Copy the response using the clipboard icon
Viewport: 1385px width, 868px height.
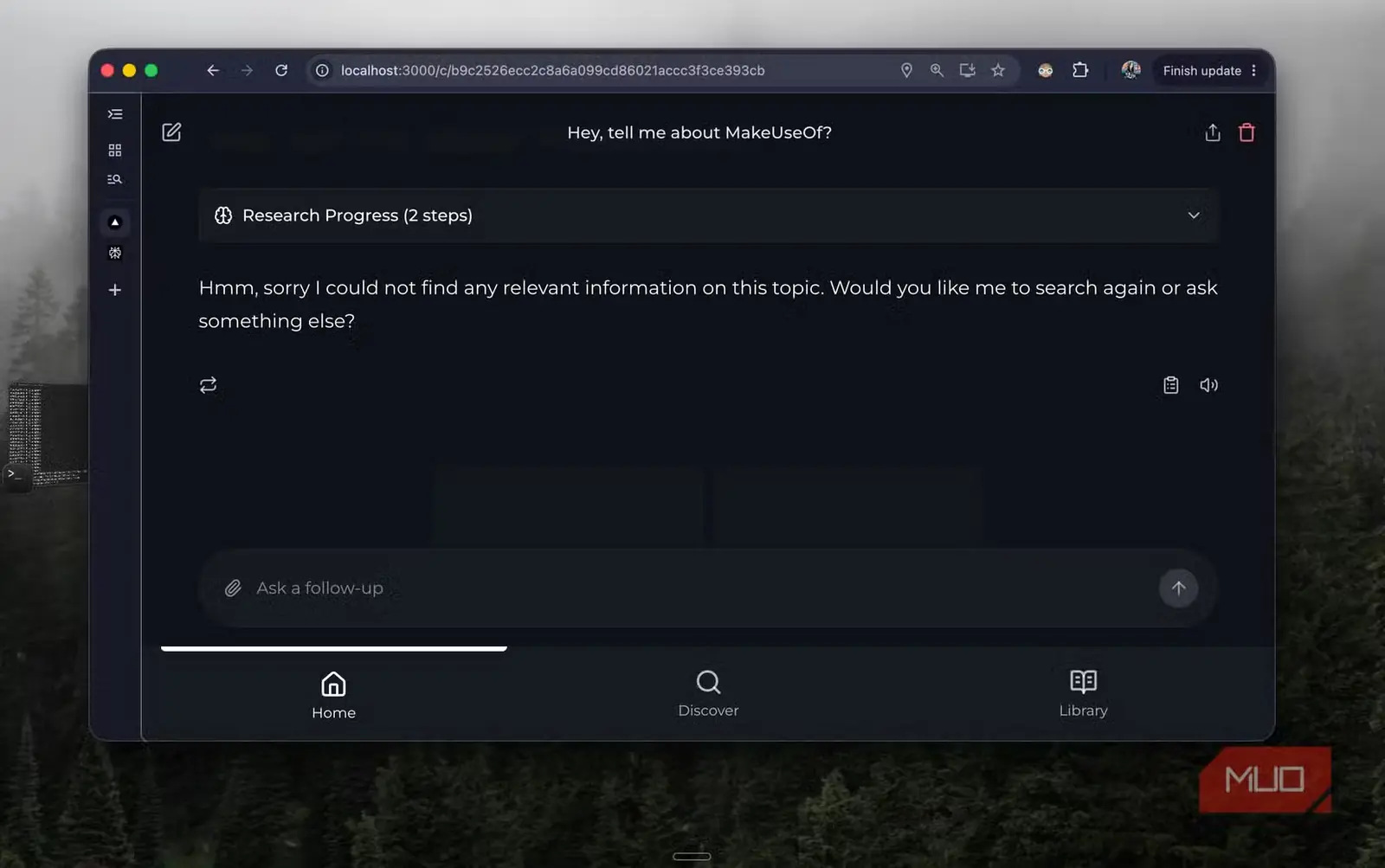(1170, 385)
